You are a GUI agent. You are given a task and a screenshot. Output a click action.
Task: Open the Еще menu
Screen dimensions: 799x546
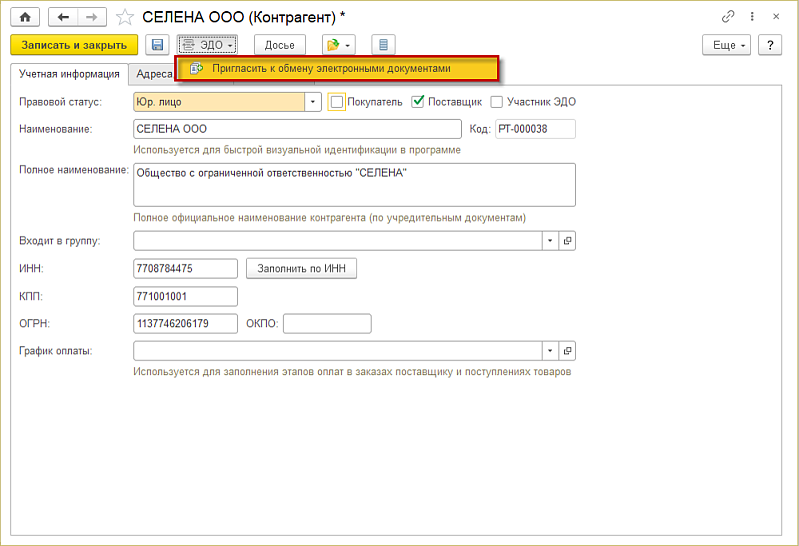click(x=727, y=45)
